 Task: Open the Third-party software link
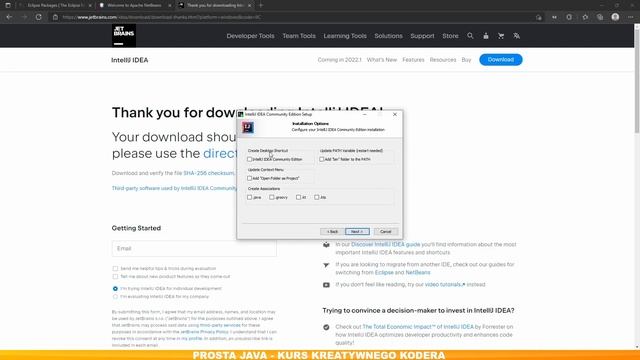click(x=174, y=188)
